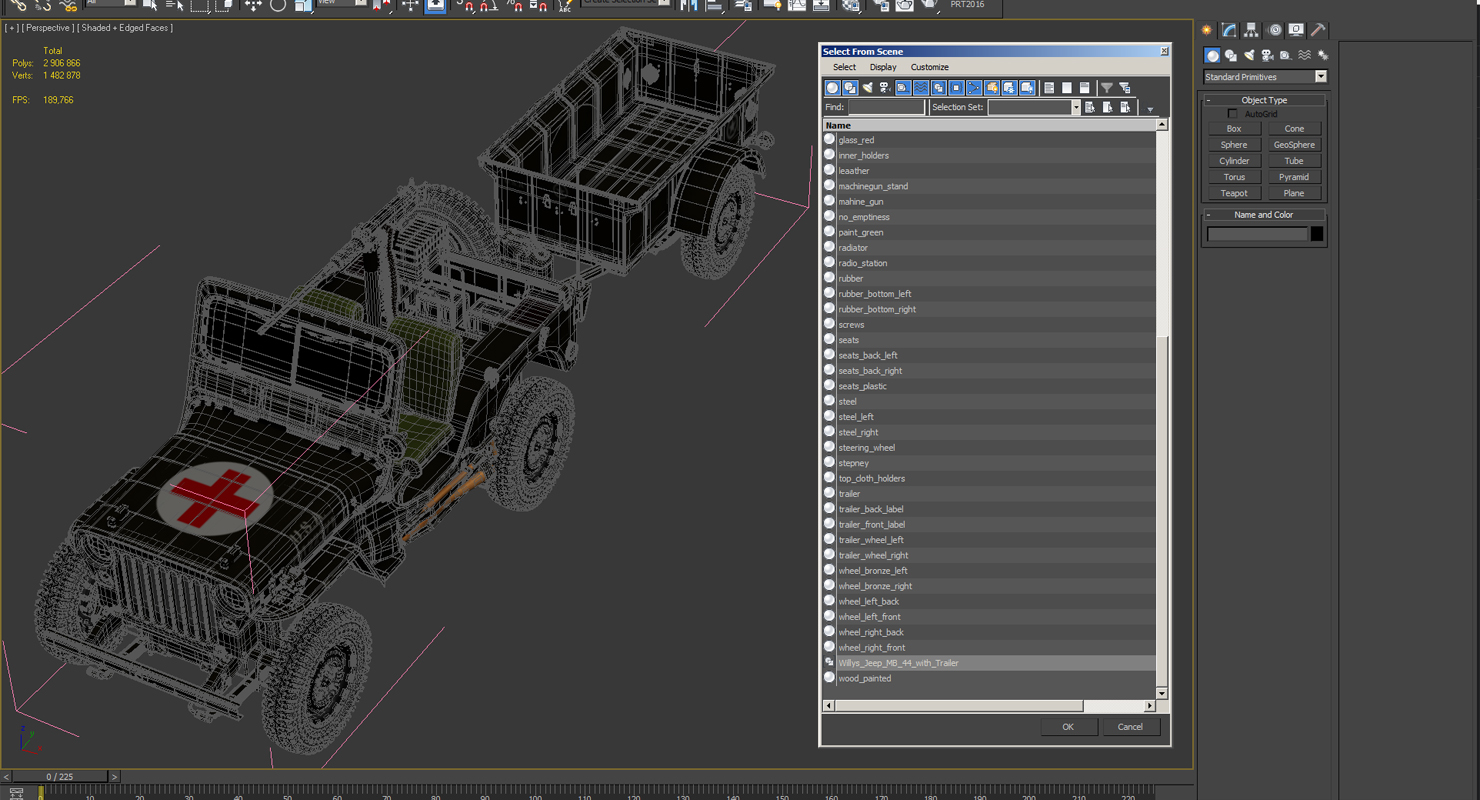Click the time slider next-frame arrow
Viewport: 1480px width, 800px height.
[x=114, y=776]
